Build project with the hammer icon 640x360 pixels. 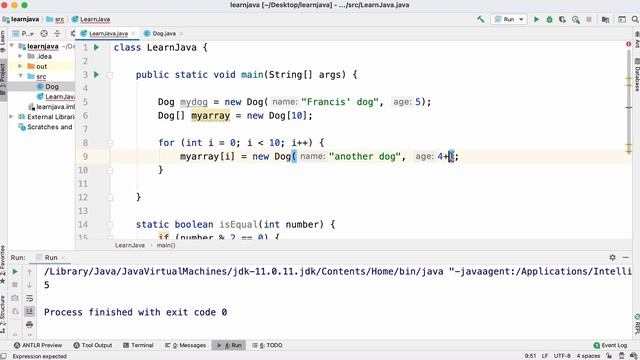tap(480, 19)
